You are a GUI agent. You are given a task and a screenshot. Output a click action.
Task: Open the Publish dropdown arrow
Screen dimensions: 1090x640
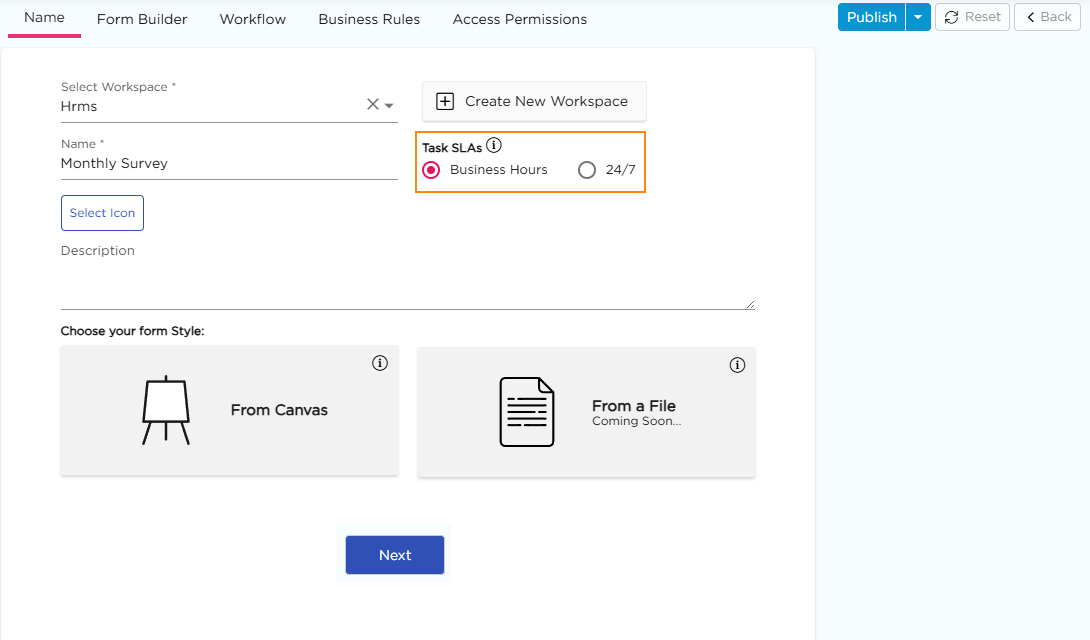(x=918, y=17)
